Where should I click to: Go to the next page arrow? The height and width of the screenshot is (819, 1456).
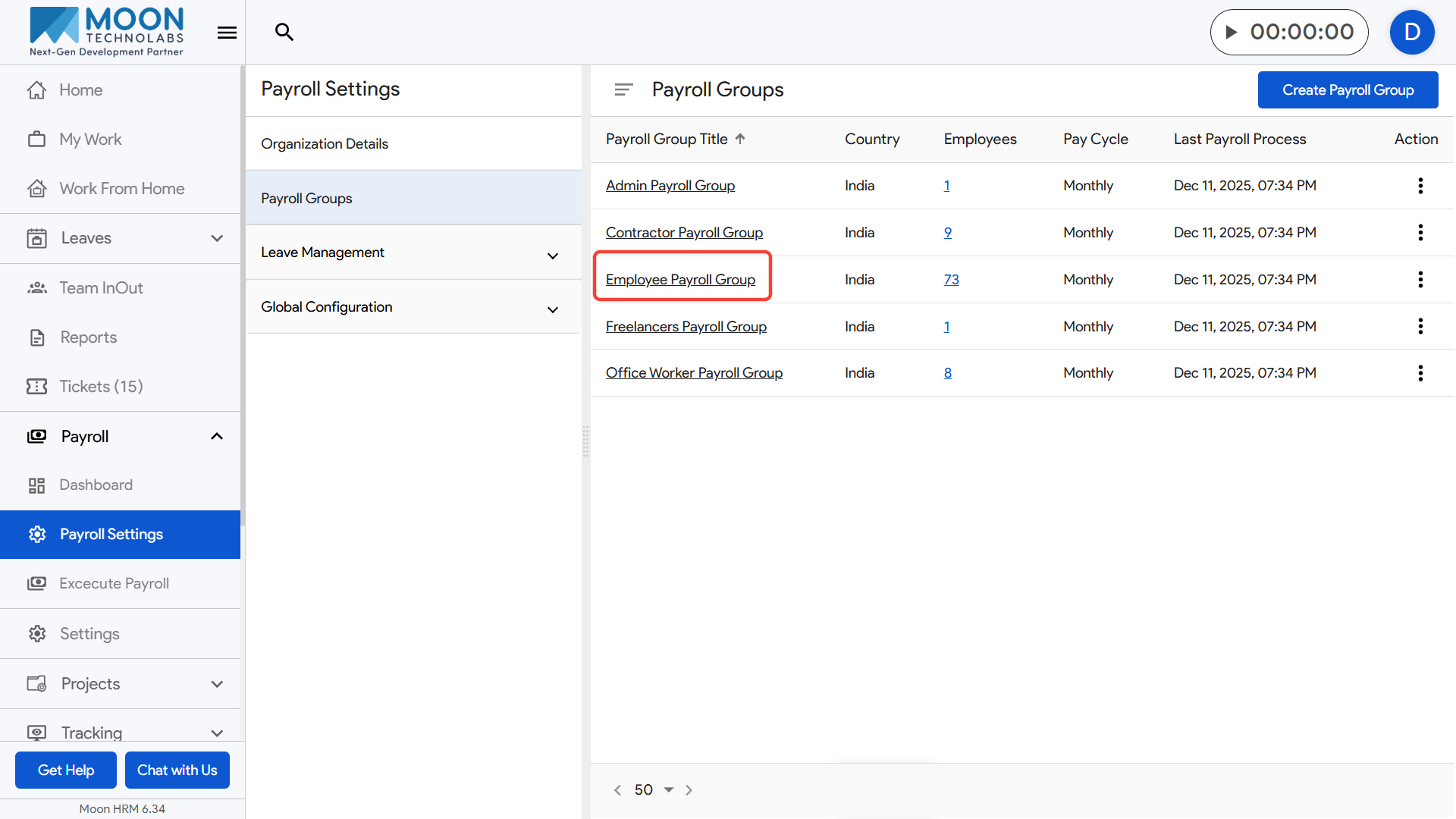[689, 790]
